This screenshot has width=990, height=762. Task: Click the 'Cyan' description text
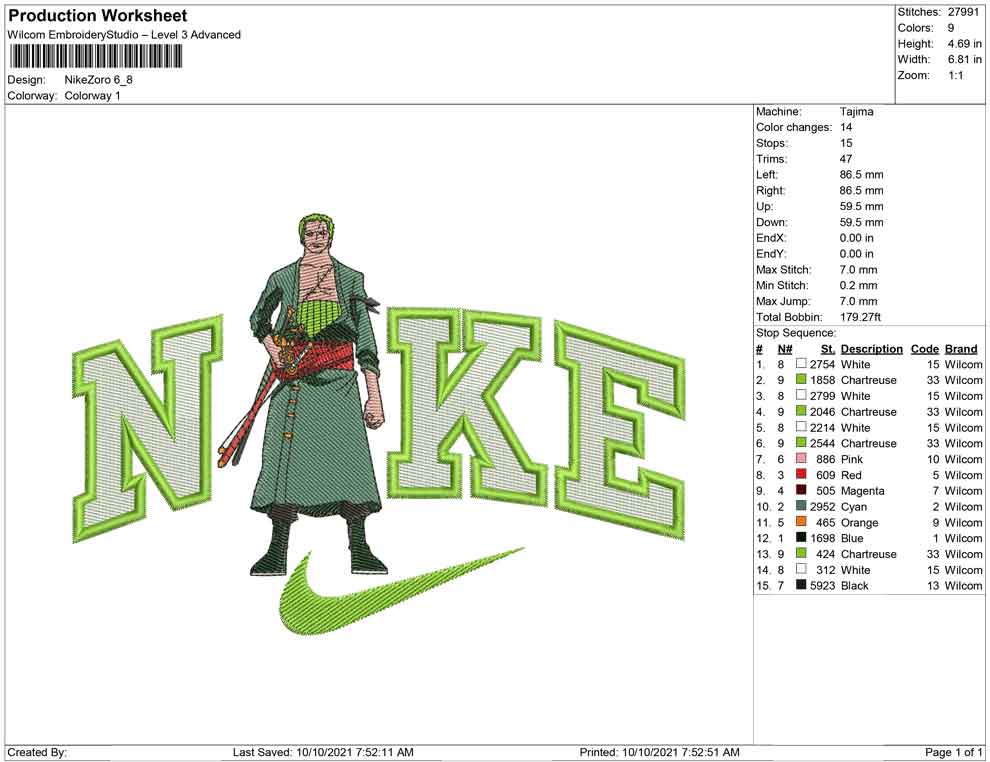854,506
